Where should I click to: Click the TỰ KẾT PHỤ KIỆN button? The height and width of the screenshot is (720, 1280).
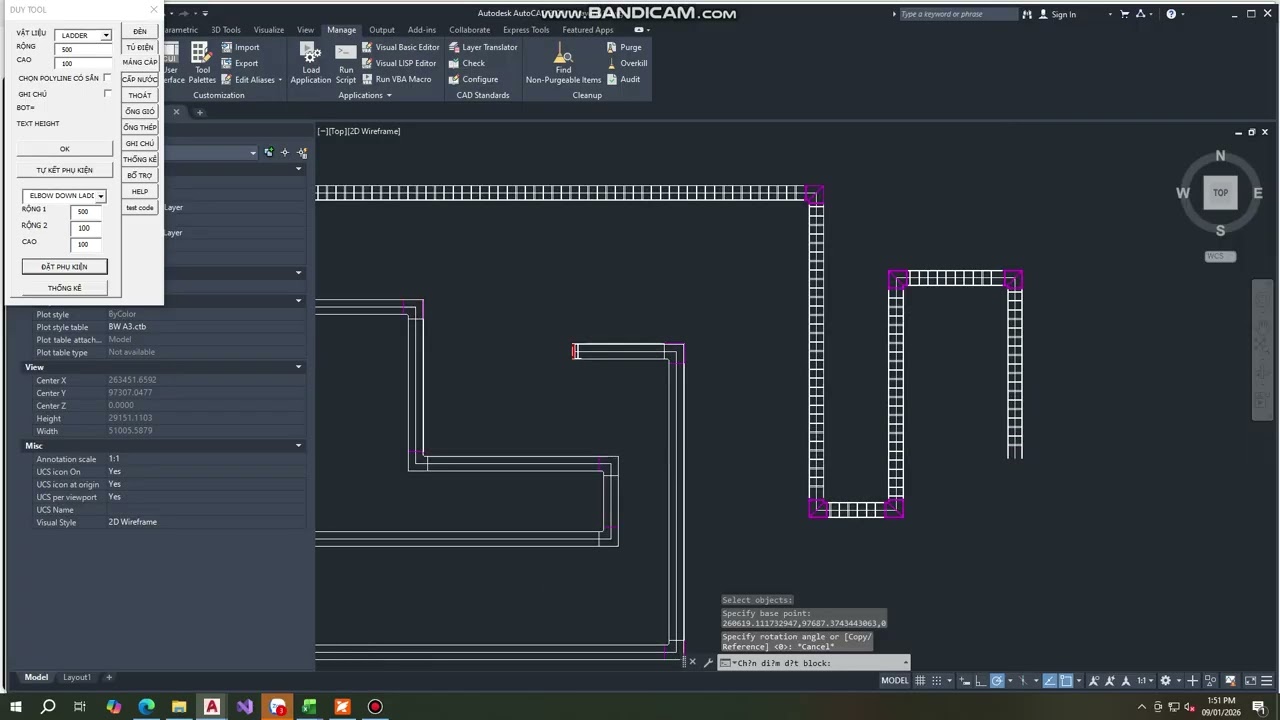[x=65, y=170]
